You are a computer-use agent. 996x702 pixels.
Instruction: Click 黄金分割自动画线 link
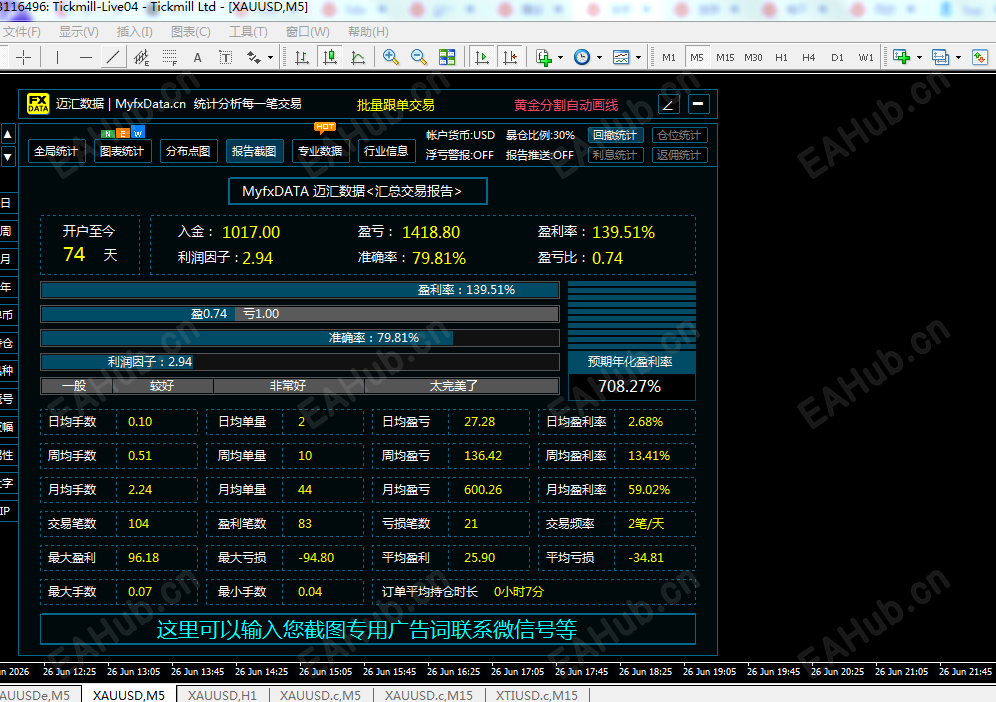click(x=566, y=105)
